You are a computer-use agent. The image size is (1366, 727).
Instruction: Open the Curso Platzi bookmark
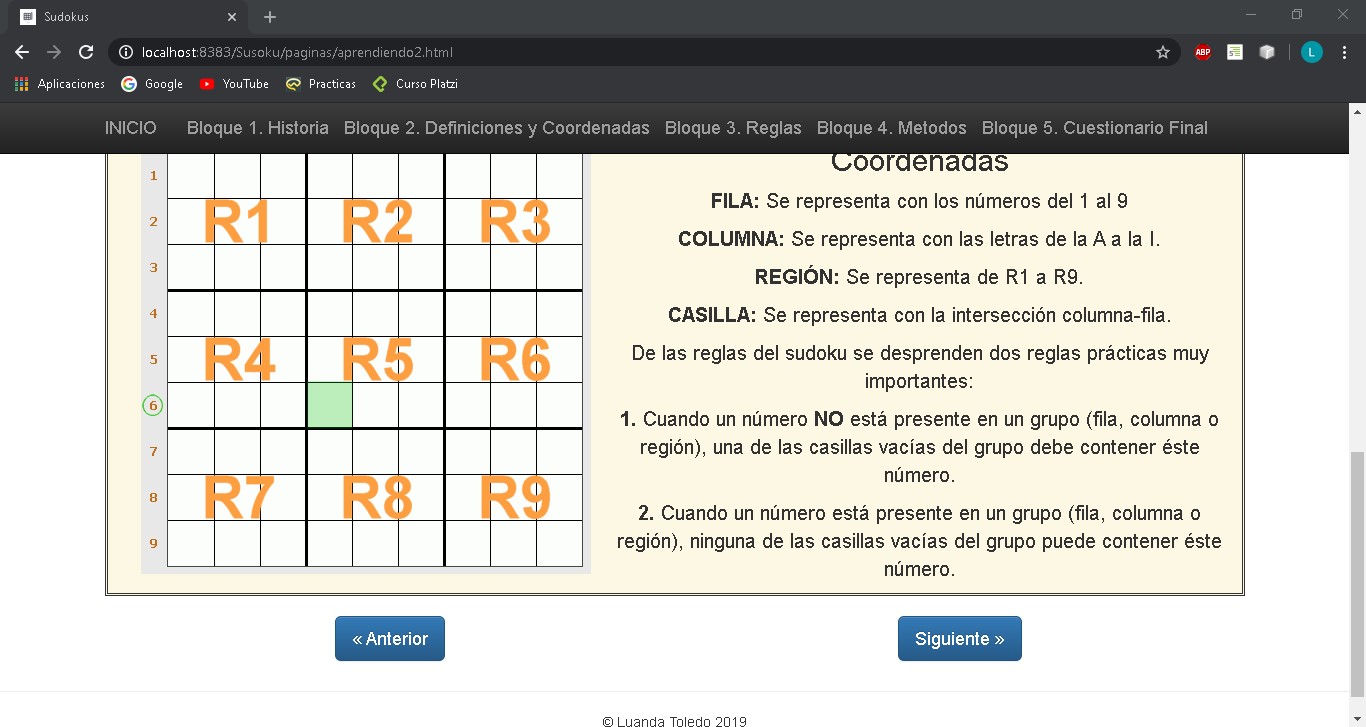point(415,84)
